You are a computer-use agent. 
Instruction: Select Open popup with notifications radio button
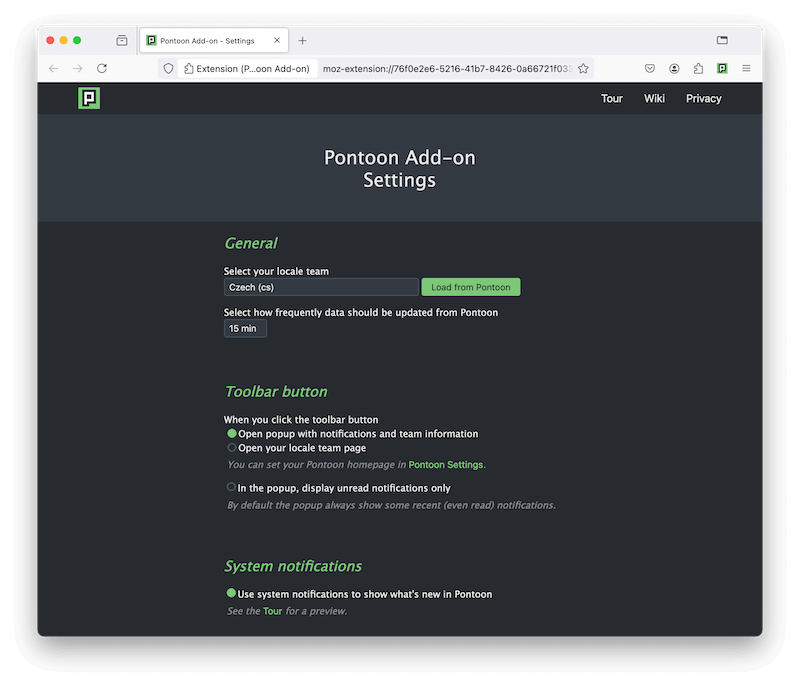[x=232, y=434]
